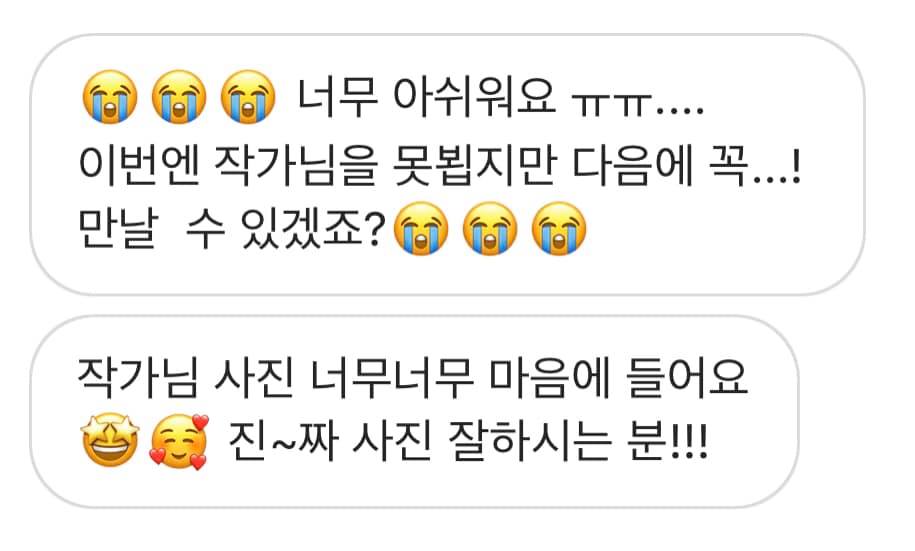Click the crying emoji just before 너무 아쉬워요
The height and width of the screenshot is (551, 915).
[x=247, y=97]
